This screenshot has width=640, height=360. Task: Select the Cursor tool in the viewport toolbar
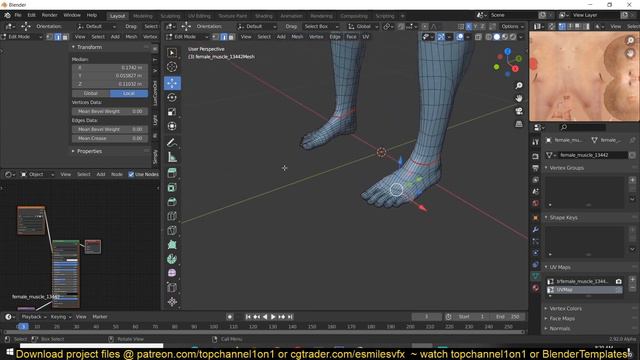point(172,67)
